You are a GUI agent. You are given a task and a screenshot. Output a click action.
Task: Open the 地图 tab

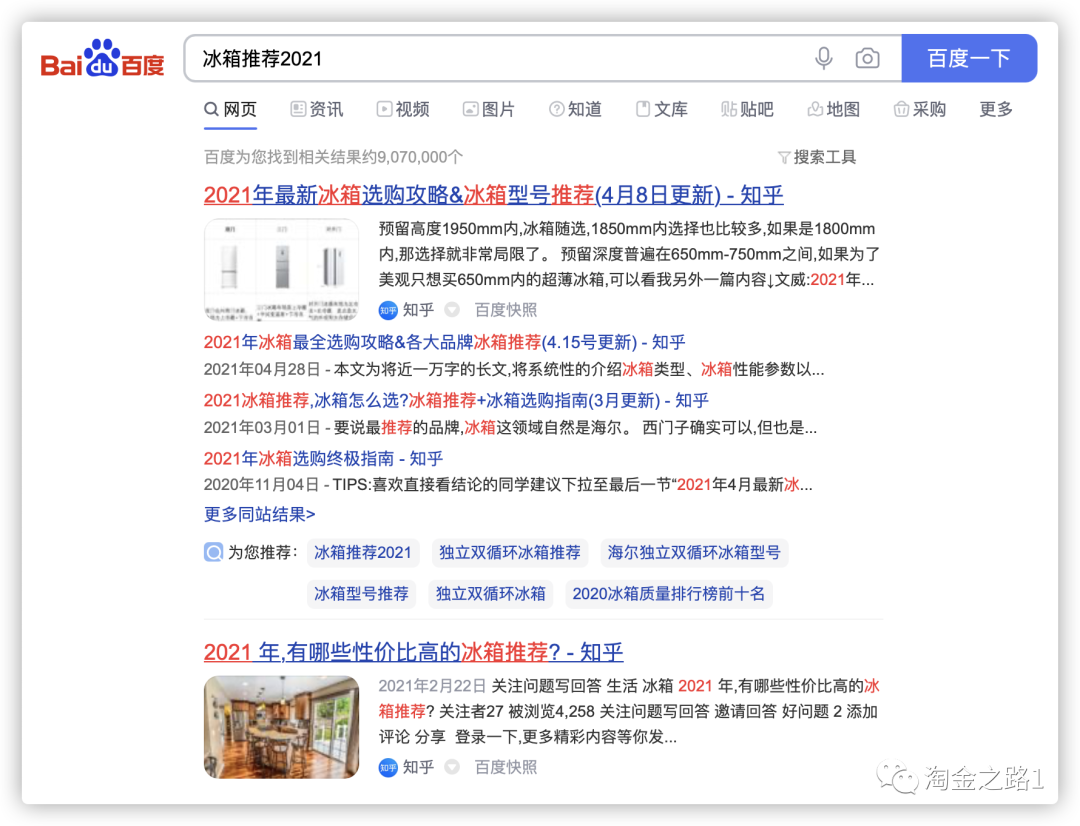(833, 110)
